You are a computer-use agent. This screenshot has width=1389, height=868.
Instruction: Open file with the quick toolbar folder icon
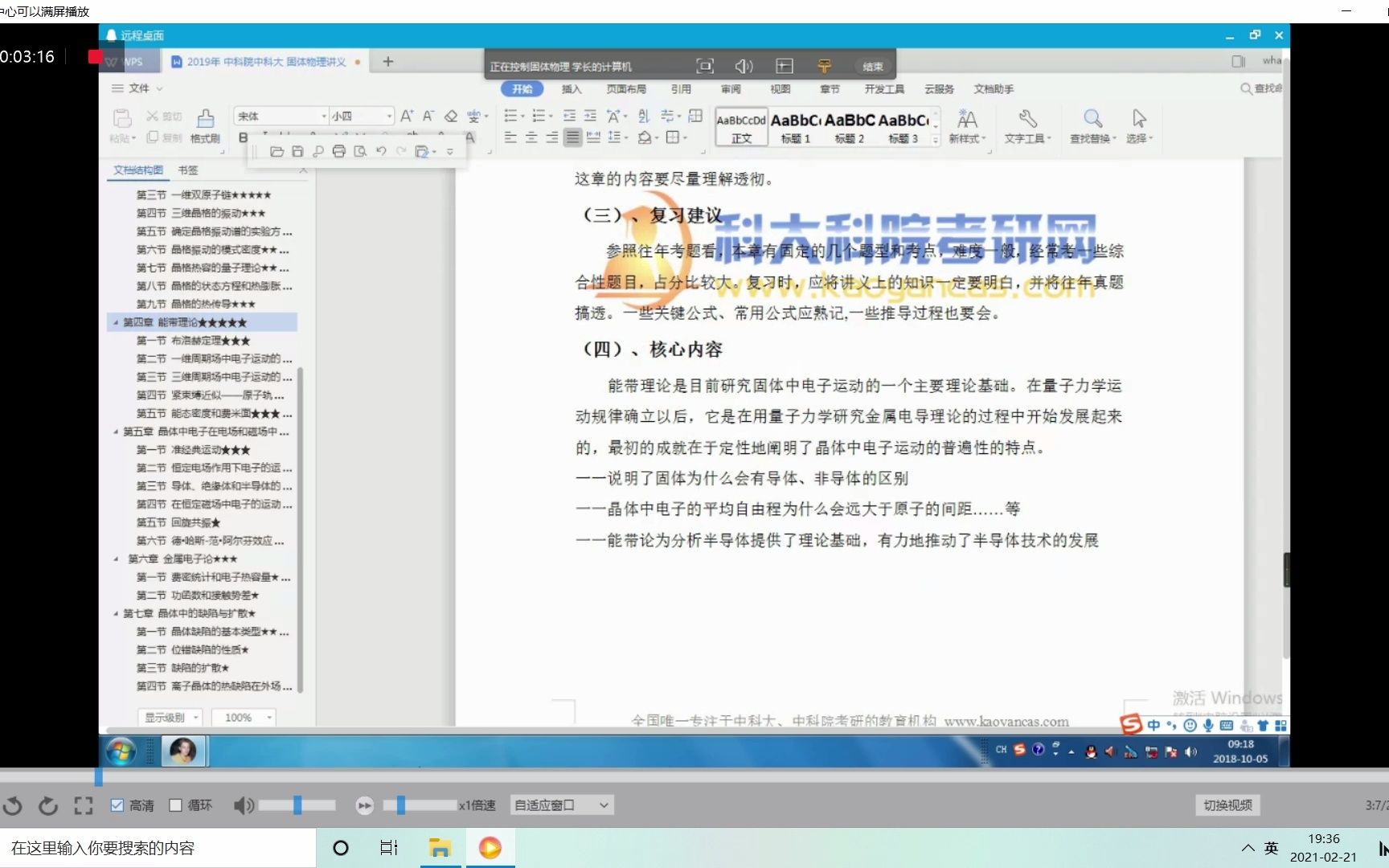277,151
